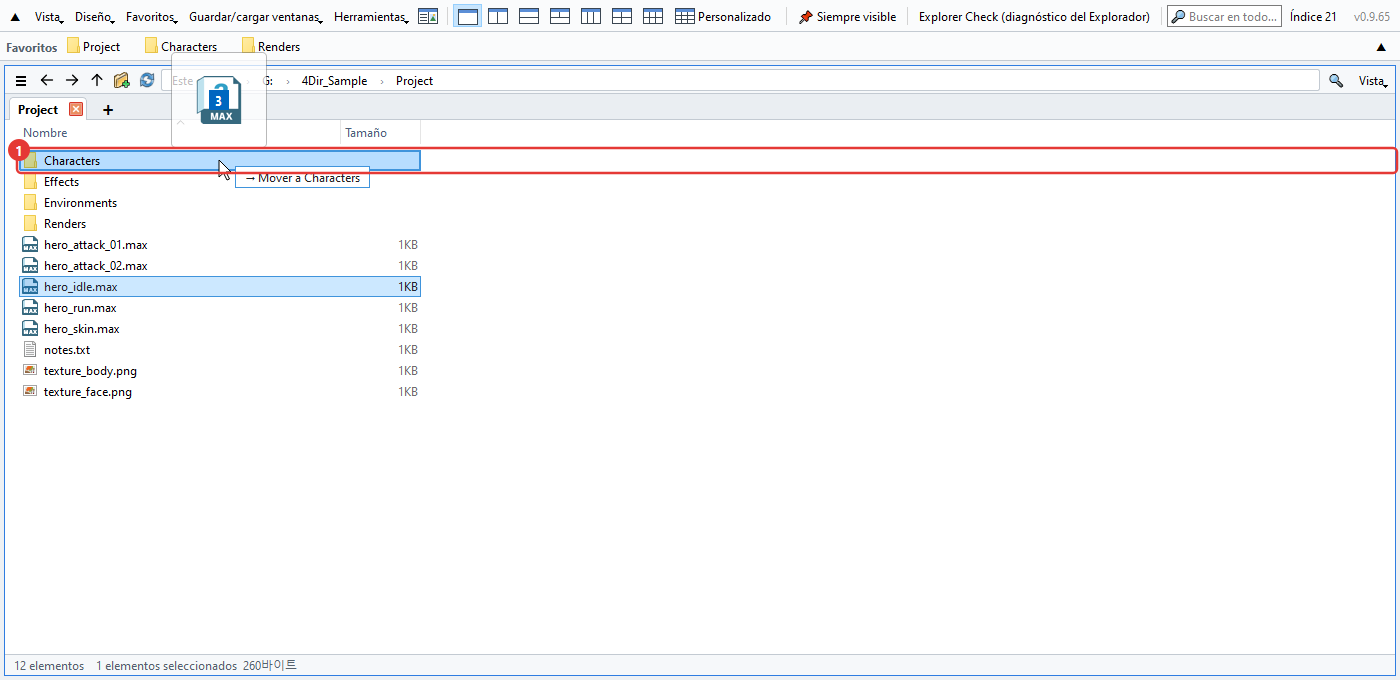Click the v0.9.65 version label
Viewport: 1400px width, 680px height.
1371,17
